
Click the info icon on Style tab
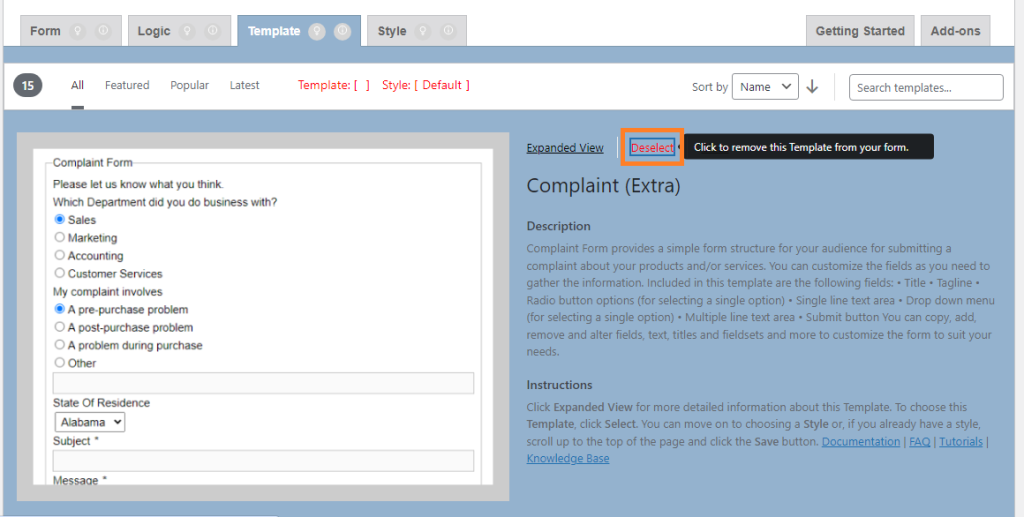pyautogui.click(x=447, y=31)
